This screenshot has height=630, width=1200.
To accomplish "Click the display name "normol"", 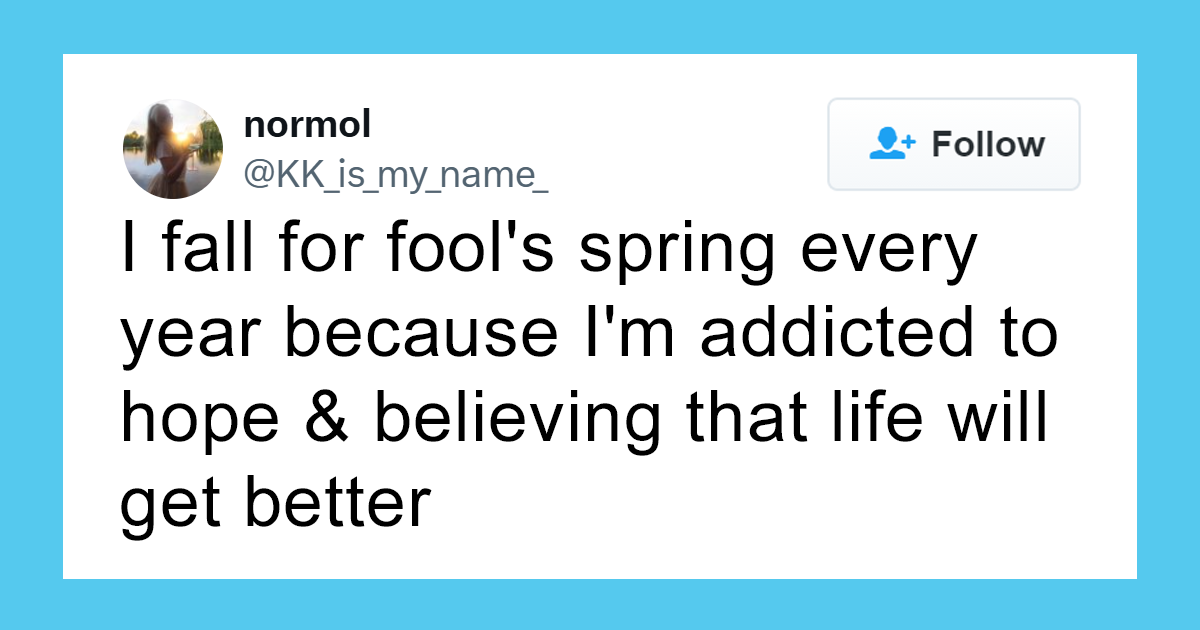I will [307, 125].
